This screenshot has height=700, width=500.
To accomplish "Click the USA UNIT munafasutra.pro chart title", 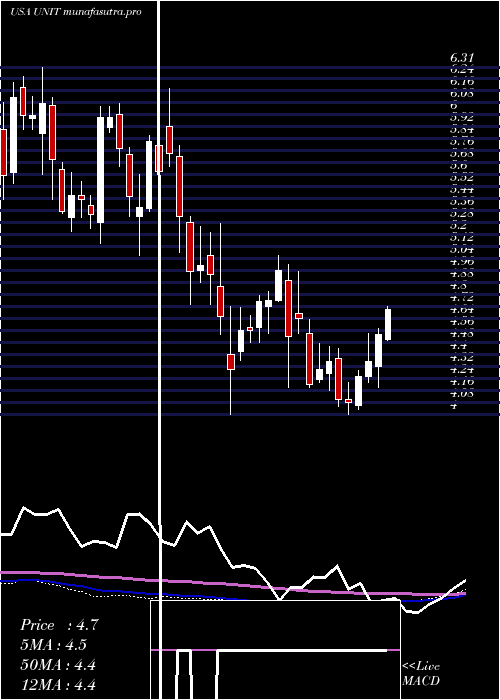I will (x=76, y=12).
